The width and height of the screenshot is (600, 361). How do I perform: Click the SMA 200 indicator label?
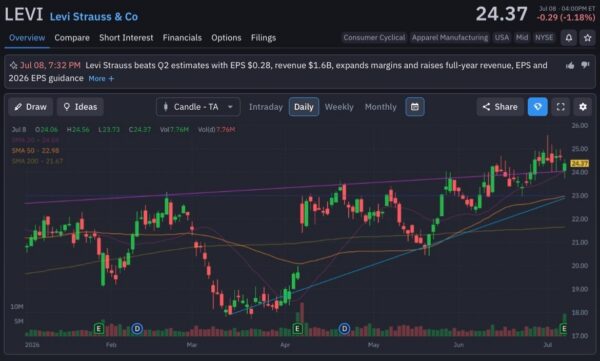tap(37, 162)
